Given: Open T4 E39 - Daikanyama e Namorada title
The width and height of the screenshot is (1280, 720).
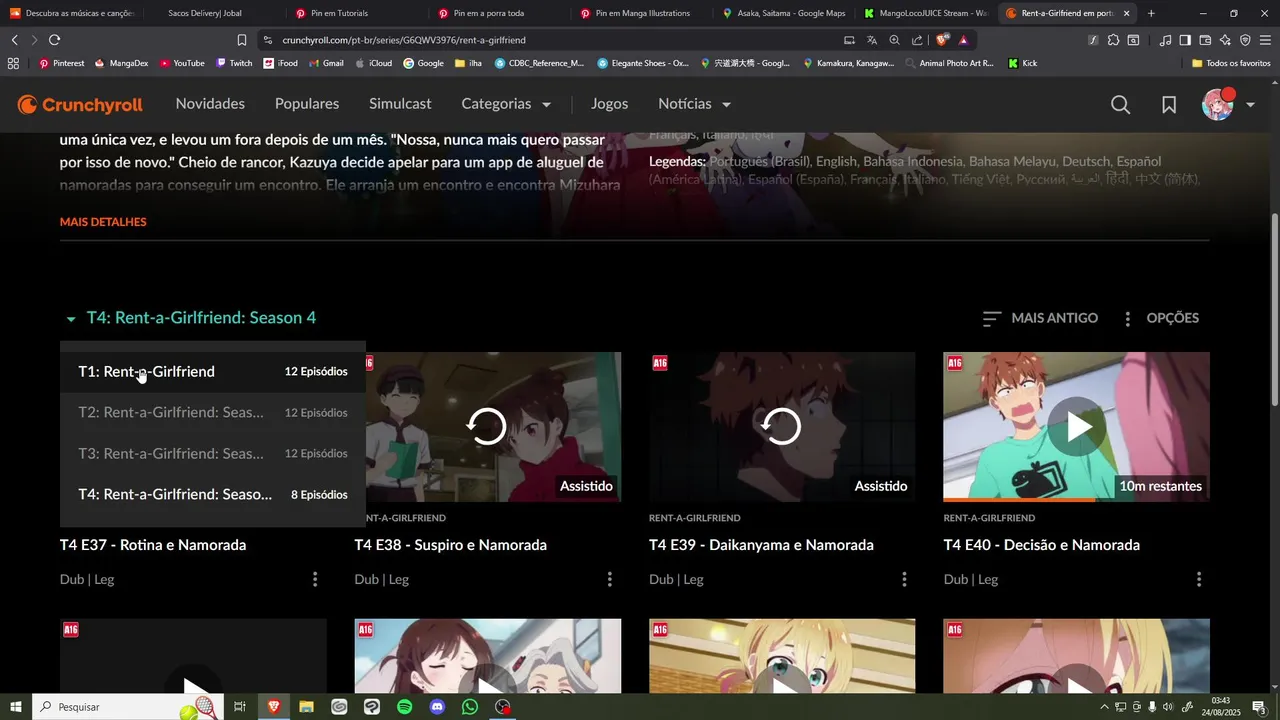Looking at the screenshot, I should click(761, 545).
